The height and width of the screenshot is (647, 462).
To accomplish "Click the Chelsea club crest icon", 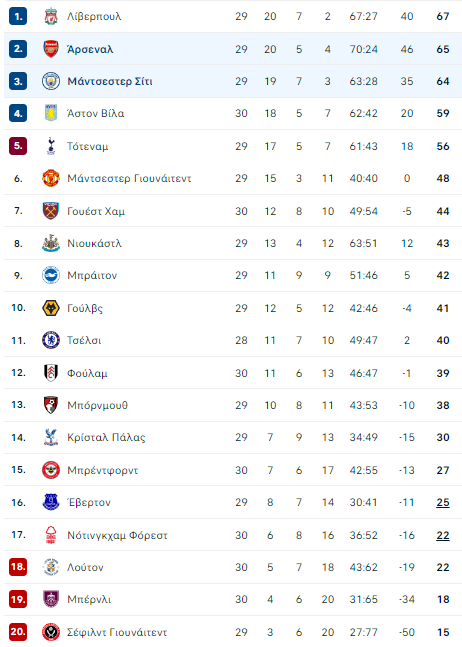I will click(51, 340).
